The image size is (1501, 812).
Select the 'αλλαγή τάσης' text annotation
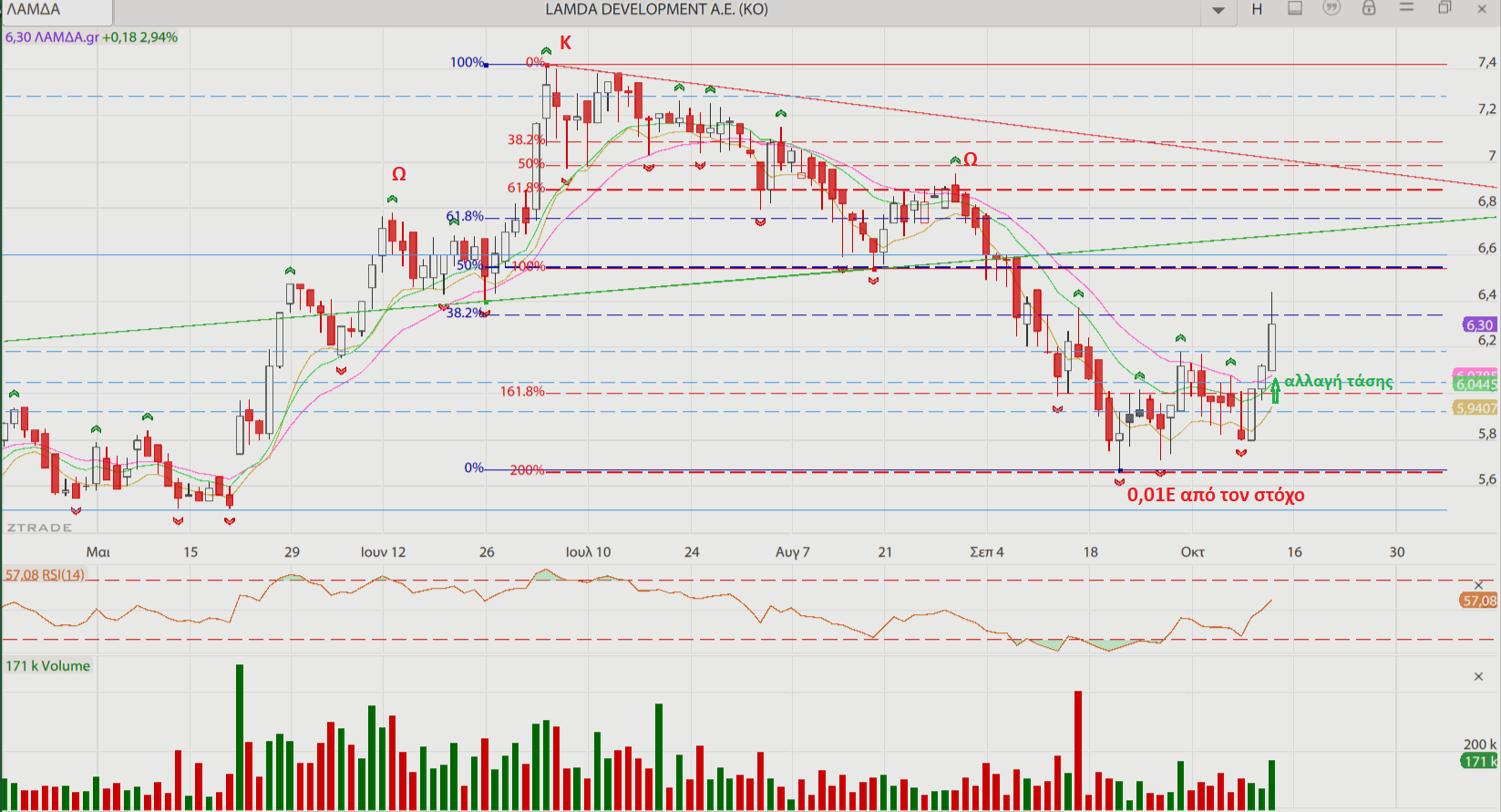1339,381
